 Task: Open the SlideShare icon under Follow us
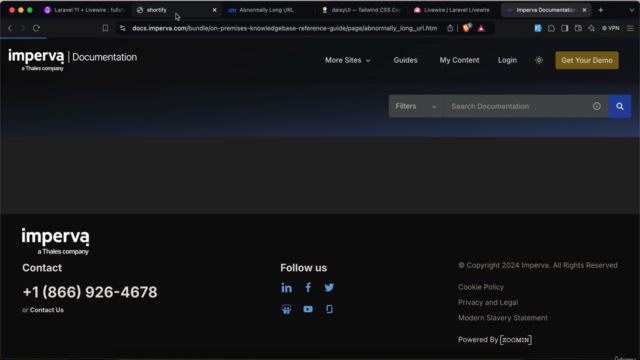tap(287, 309)
